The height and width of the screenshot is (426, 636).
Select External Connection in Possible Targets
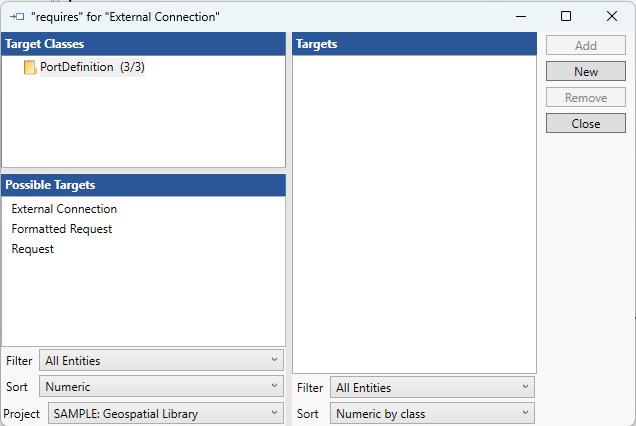coord(64,209)
